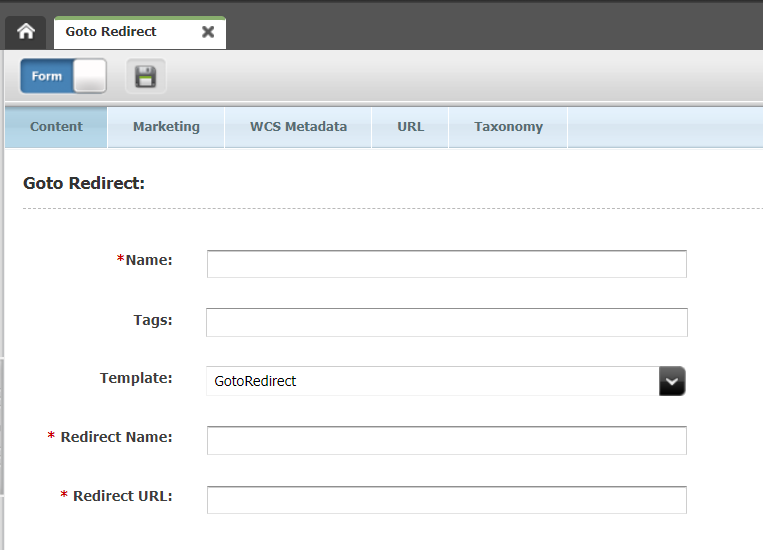Screen dimensions: 763x550
Task: Show the URL tab
Action: point(410,127)
